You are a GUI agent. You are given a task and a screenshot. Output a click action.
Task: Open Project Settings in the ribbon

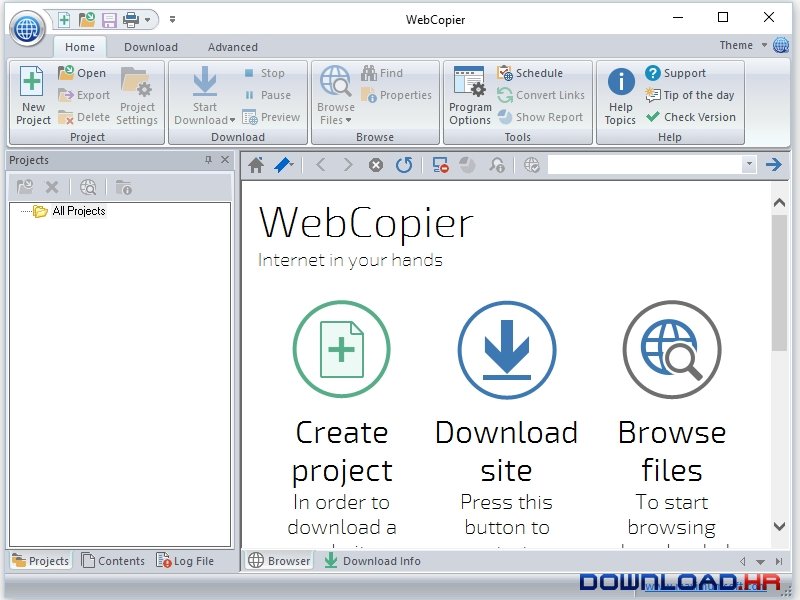click(x=137, y=95)
